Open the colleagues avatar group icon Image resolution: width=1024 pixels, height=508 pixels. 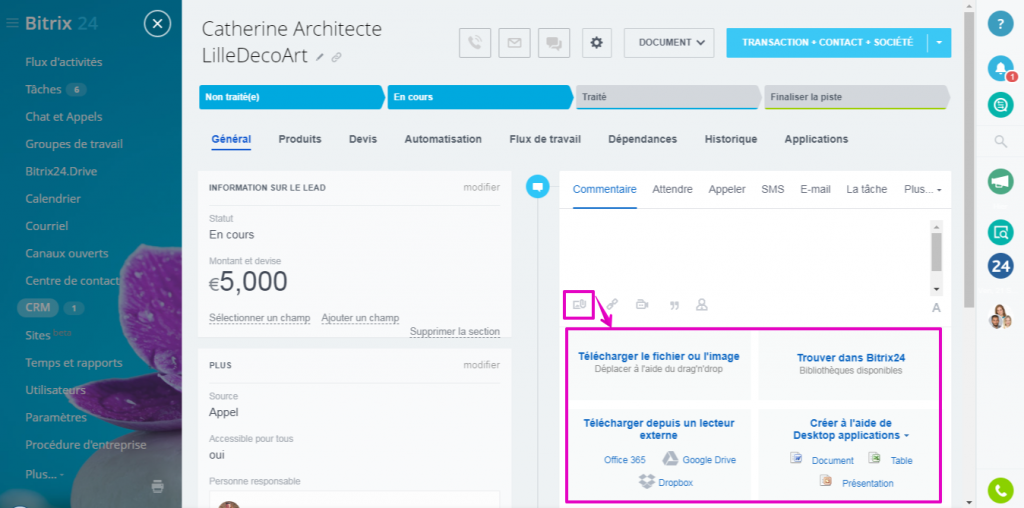tap(1000, 316)
